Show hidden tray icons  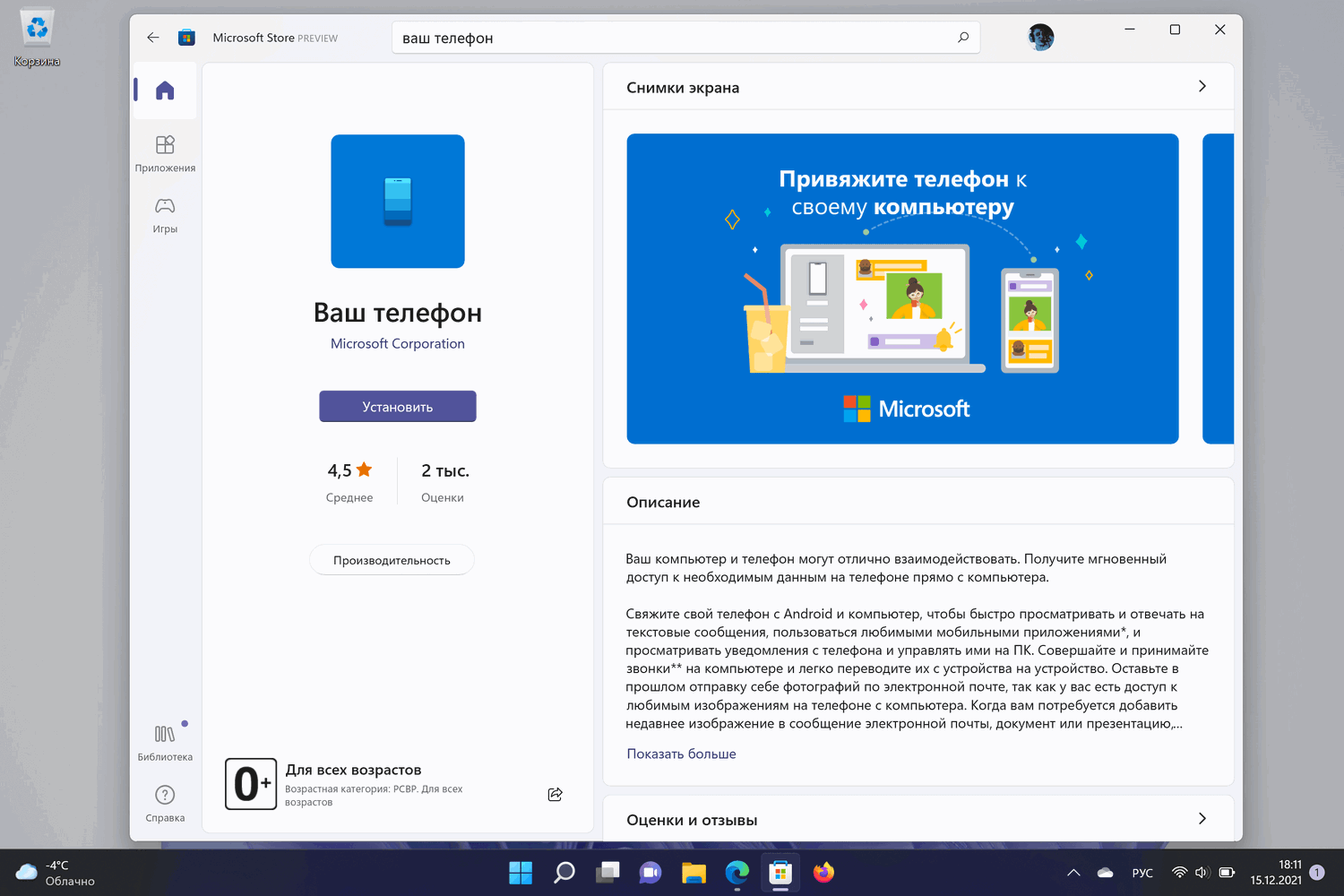tap(1073, 873)
